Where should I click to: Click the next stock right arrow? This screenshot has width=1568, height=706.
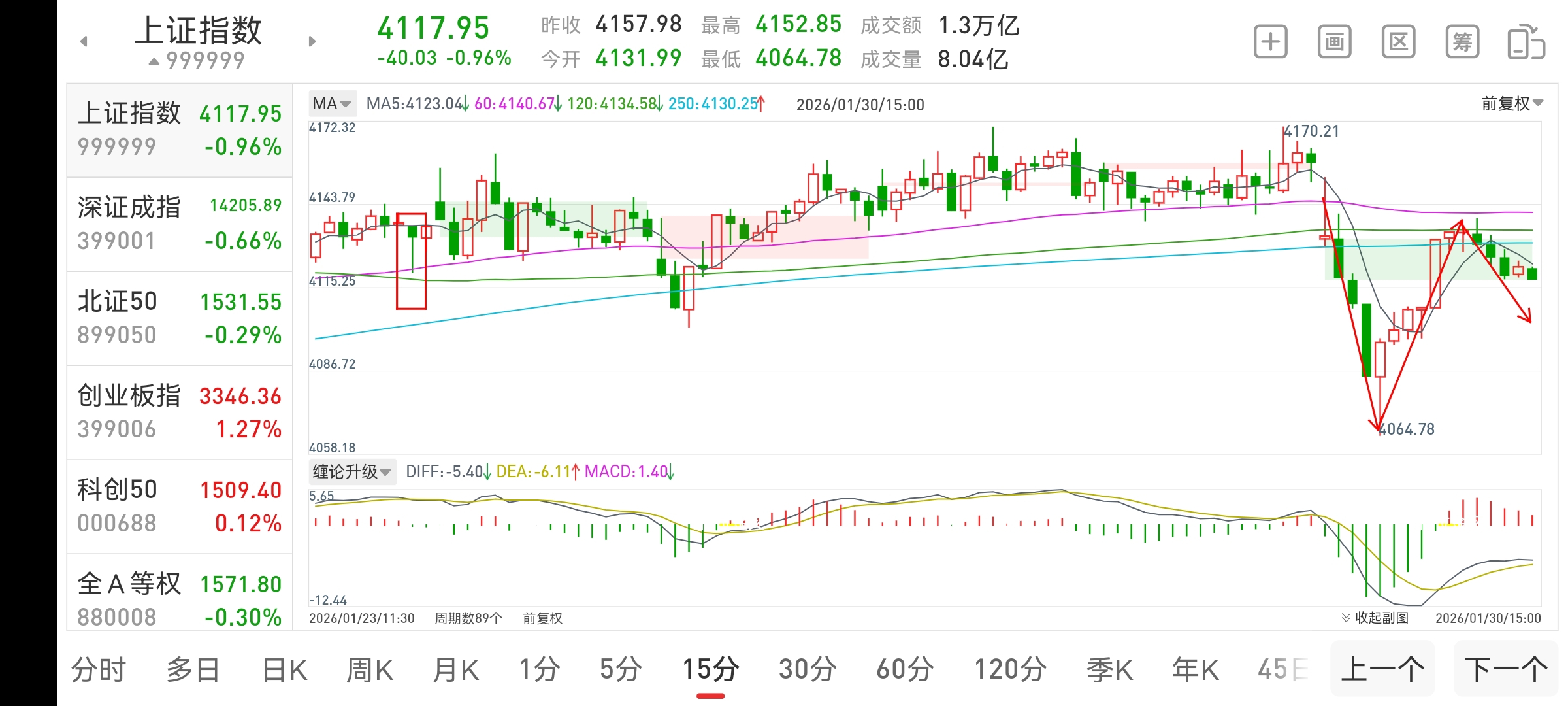pos(312,42)
